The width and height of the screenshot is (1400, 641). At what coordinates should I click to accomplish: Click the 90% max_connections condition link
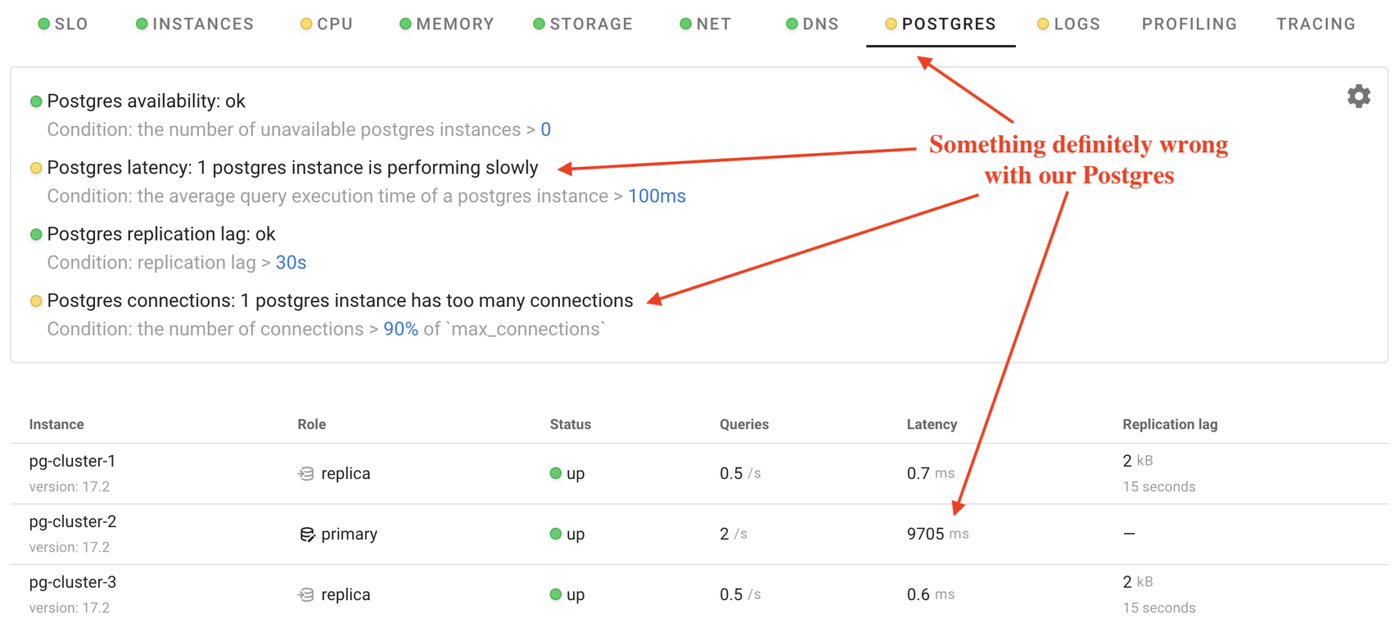(401, 328)
